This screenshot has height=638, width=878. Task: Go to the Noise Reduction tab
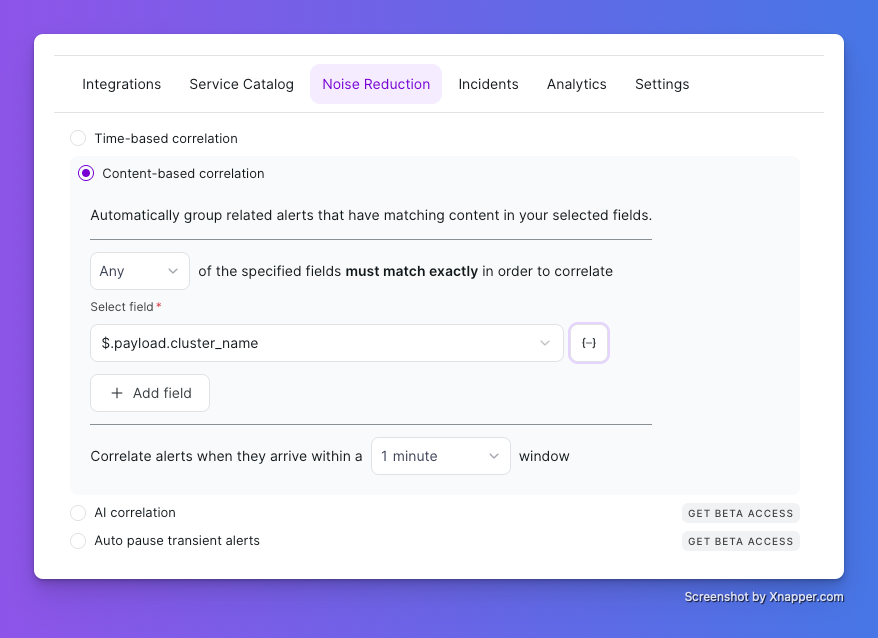tap(376, 84)
